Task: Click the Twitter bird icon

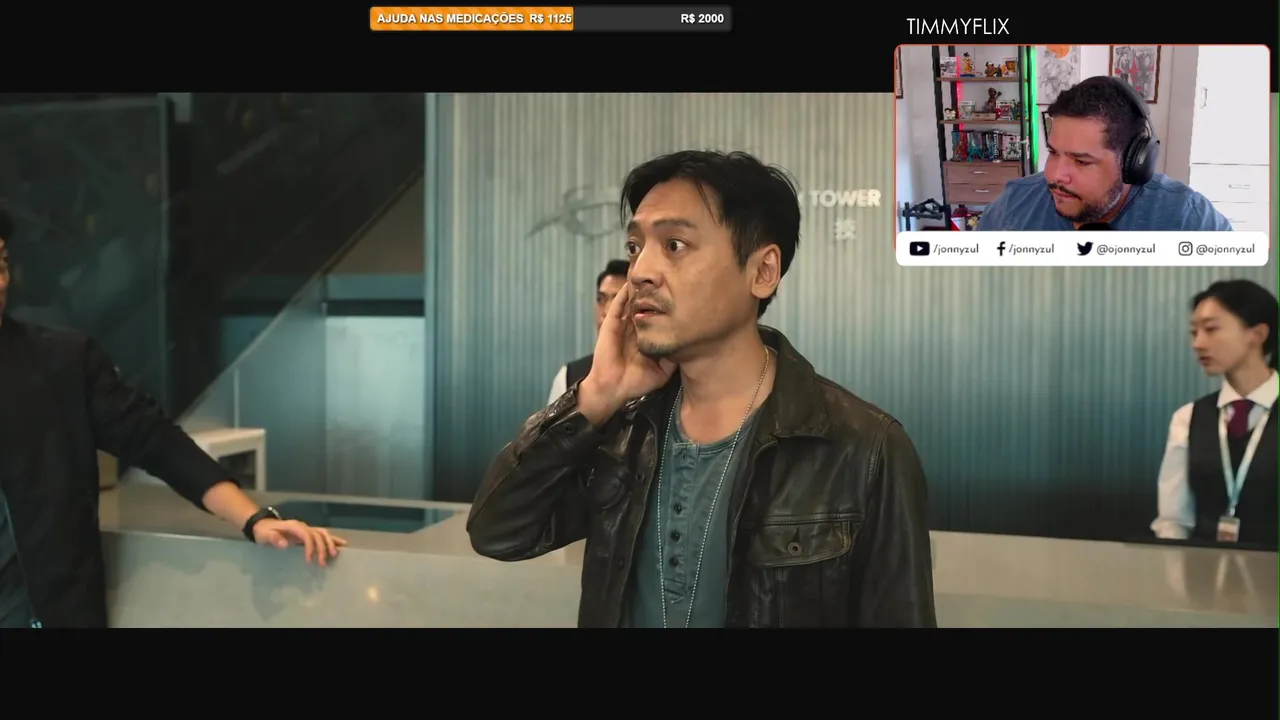Action: click(x=1084, y=249)
